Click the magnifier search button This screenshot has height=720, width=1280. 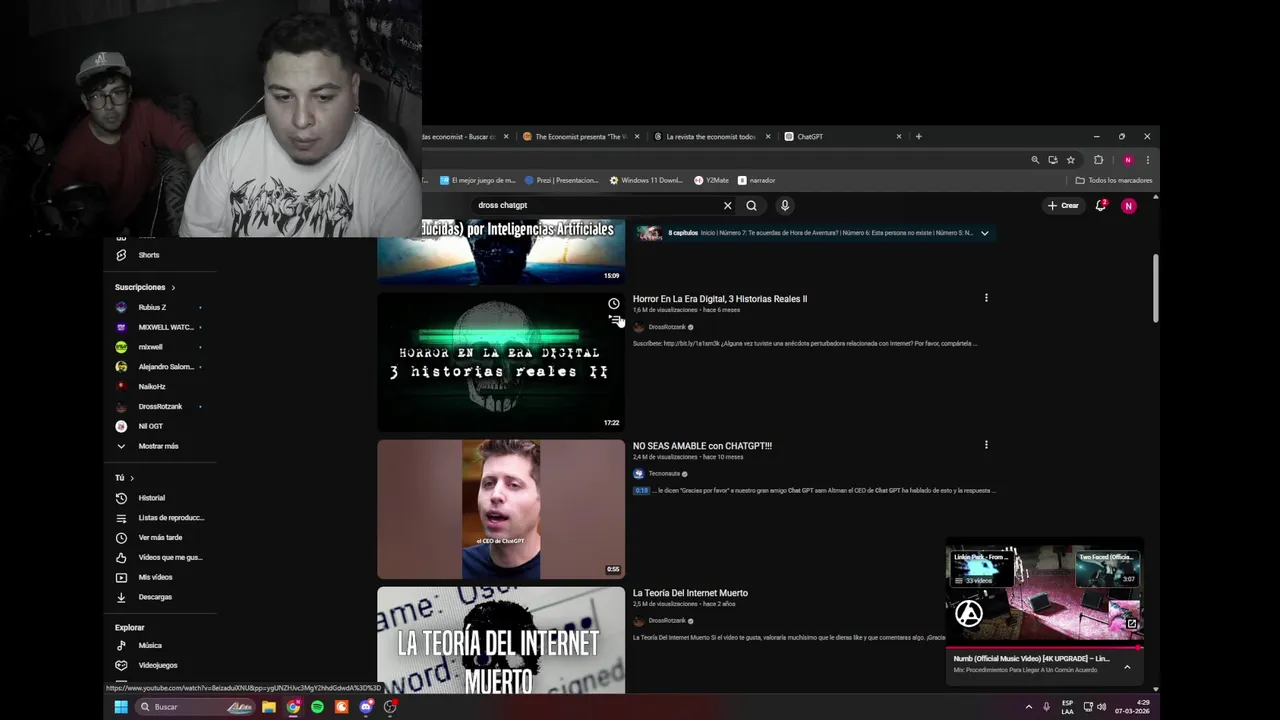click(x=751, y=205)
